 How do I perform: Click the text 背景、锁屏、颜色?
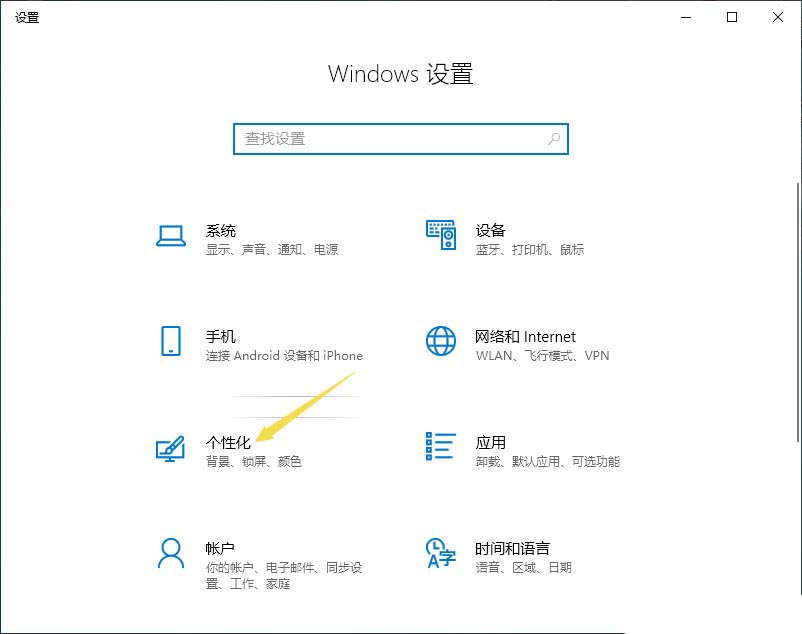254,462
